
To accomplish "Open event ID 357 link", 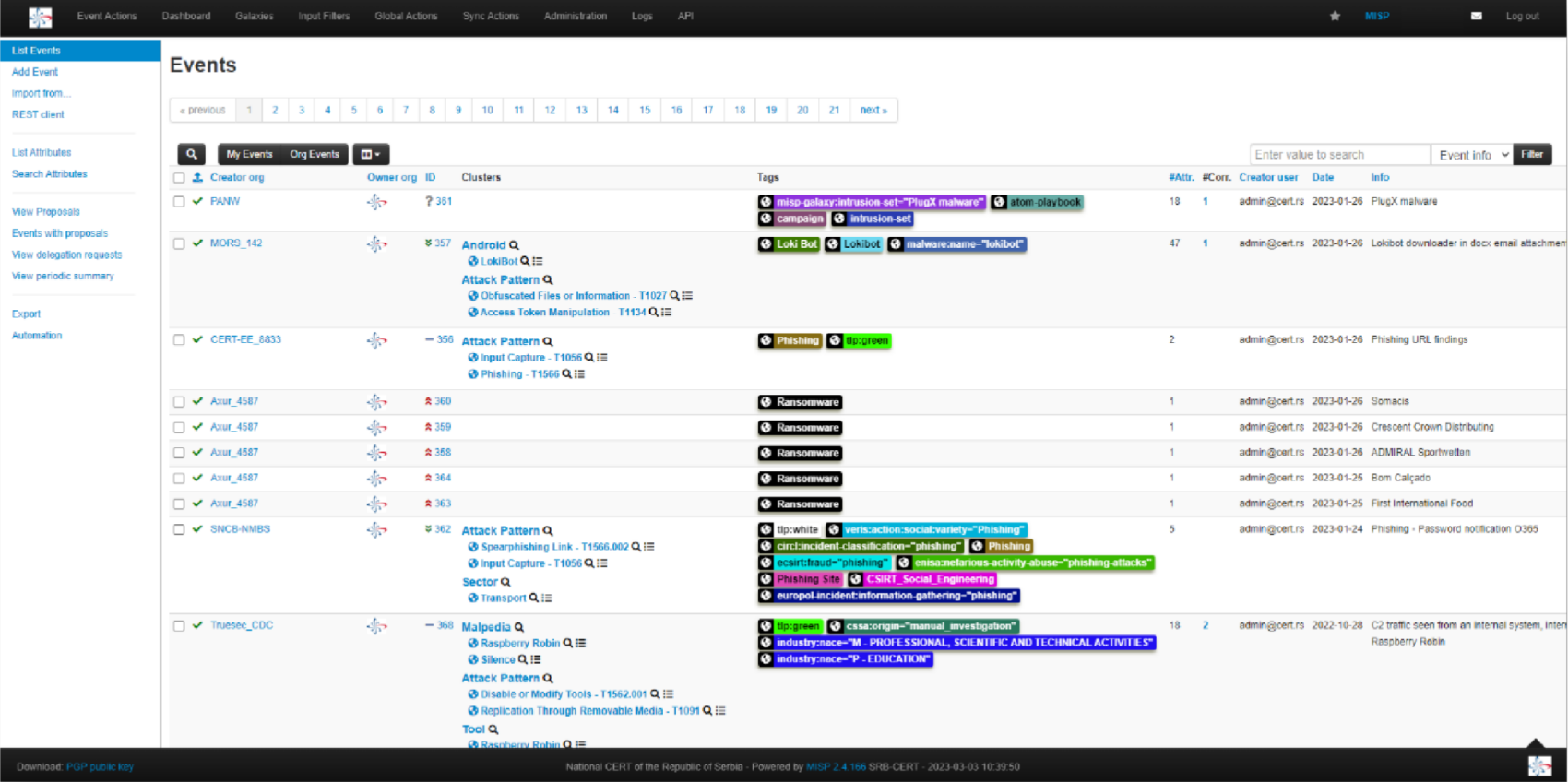I will point(443,243).
